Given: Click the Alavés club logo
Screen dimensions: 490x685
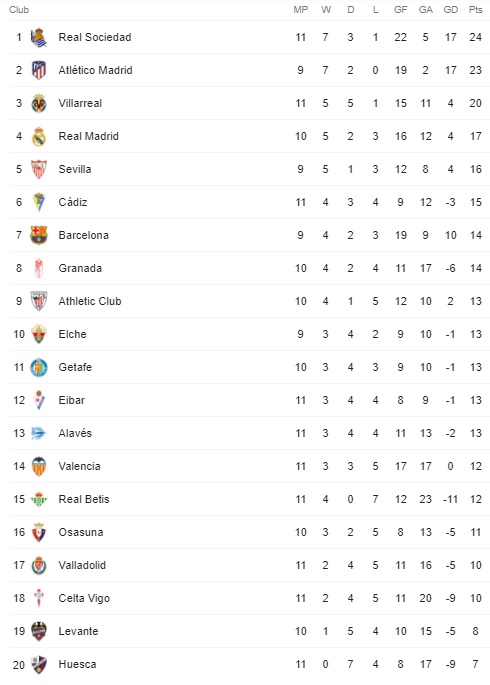Looking at the screenshot, I should coord(38,433).
